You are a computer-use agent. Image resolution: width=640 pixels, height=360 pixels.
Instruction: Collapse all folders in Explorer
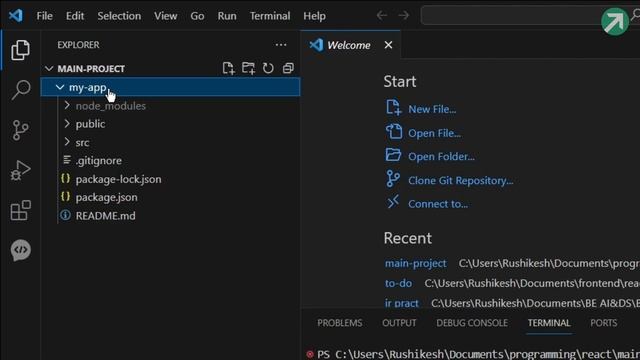tap(288, 68)
